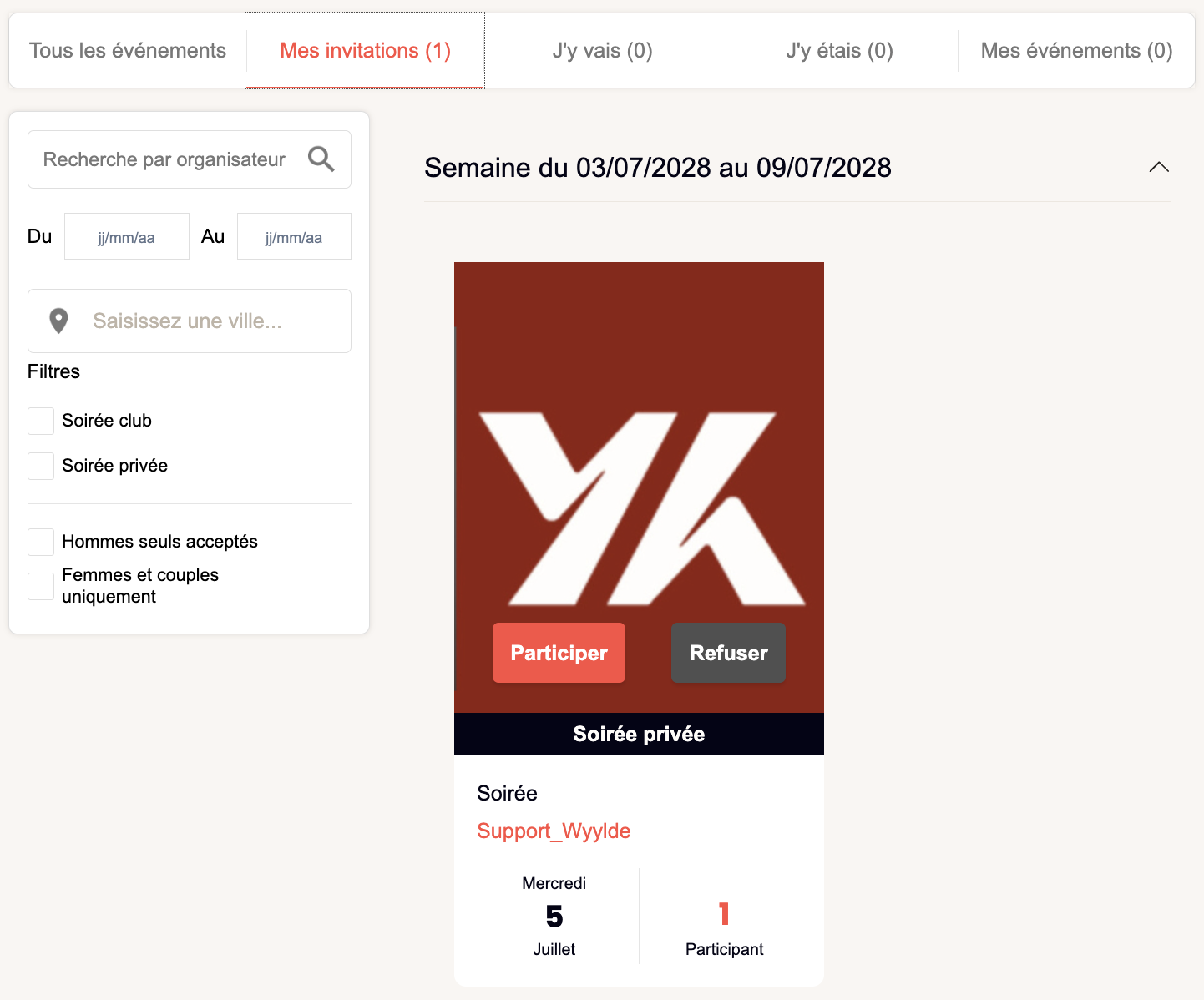Click the Soirée privée black banner
This screenshot has width=1204, height=1000.
tap(639, 734)
